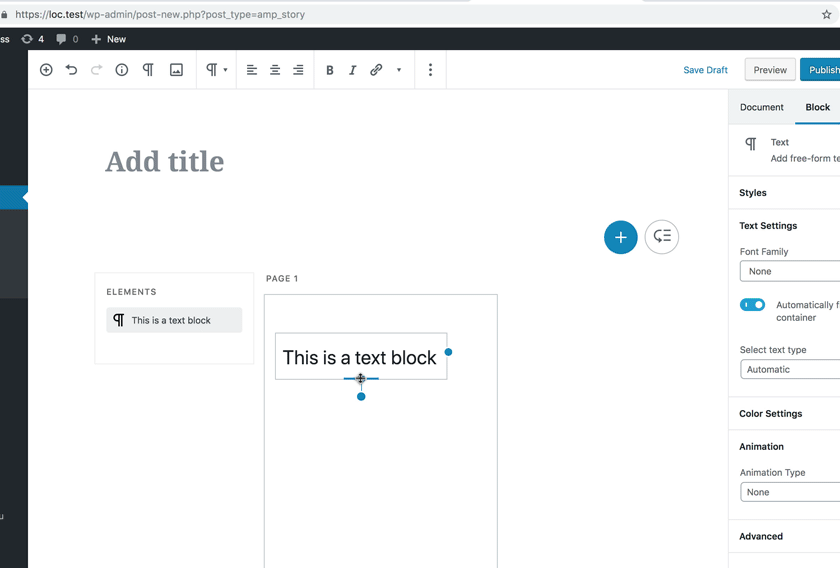Toggle bold formatting
The width and height of the screenshot is (840, 568).
tap(329, 70)
